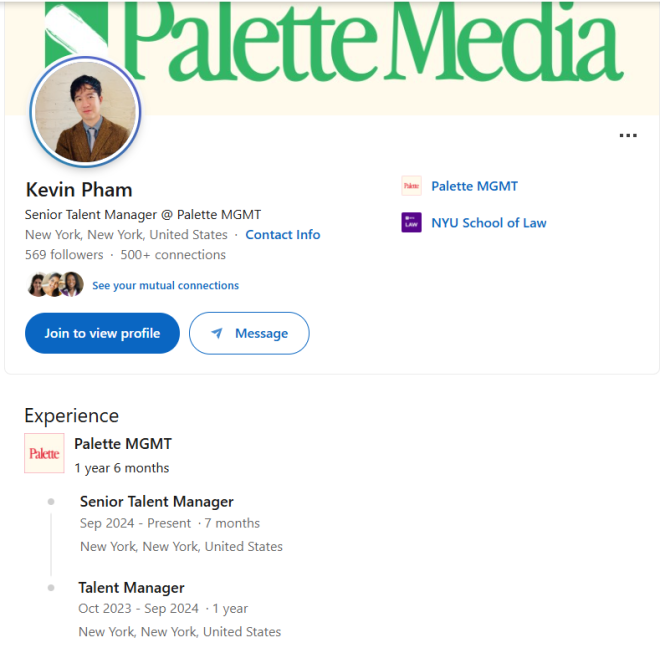Click the Sep 2024 - Present date line
This screenshot has height=658, width=660.
170,523
